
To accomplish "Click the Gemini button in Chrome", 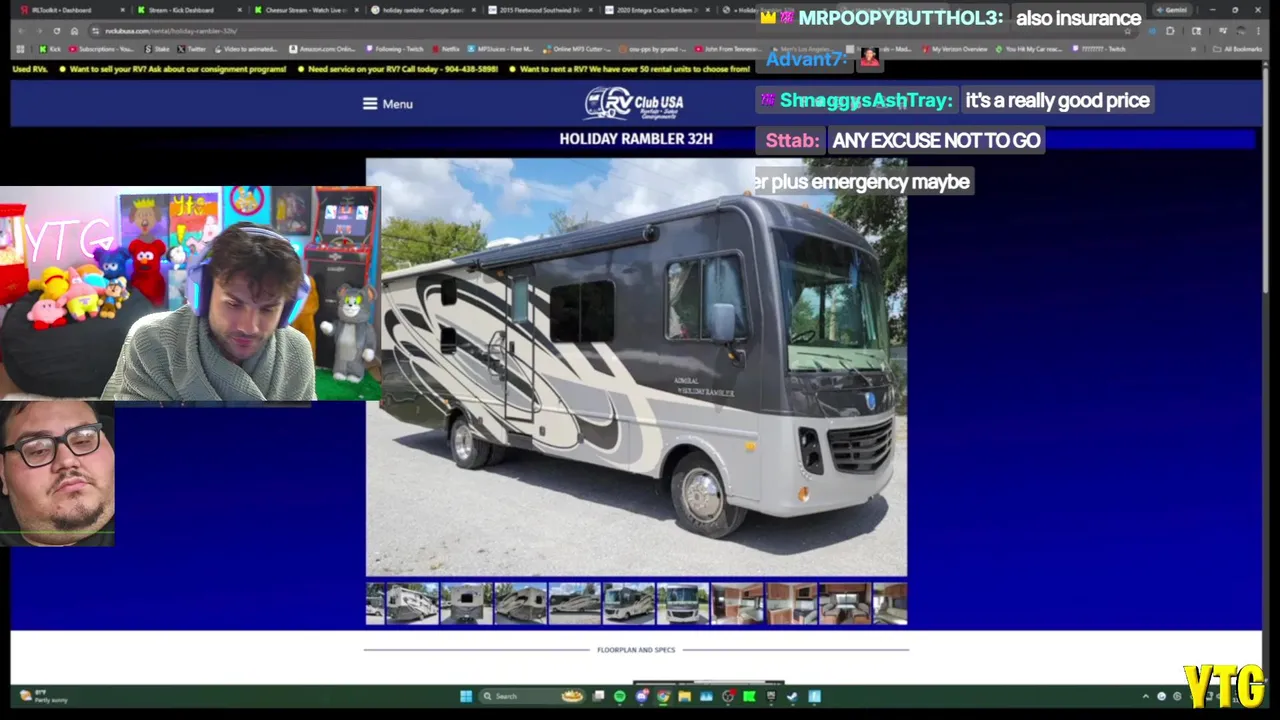I will click(x=1171, y=10).
